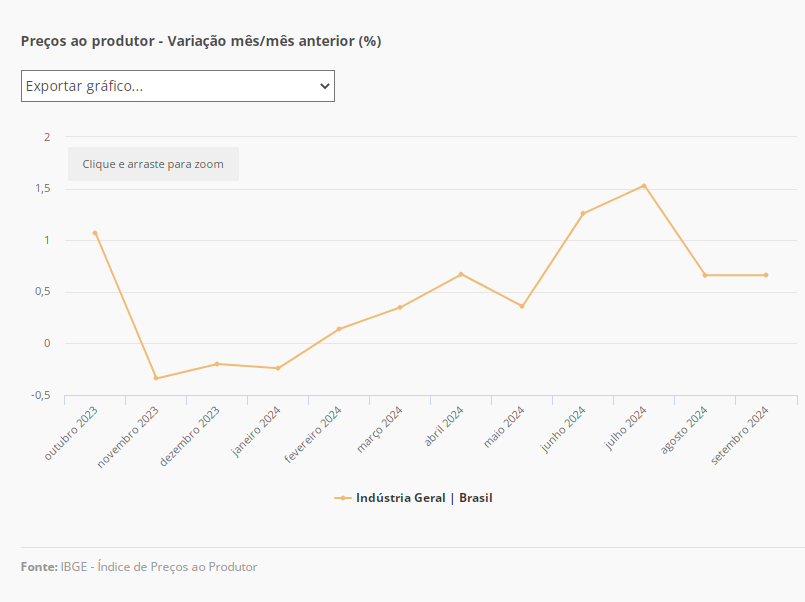
Task: Pick the janeiro 2024 data point
Action: 278,368
